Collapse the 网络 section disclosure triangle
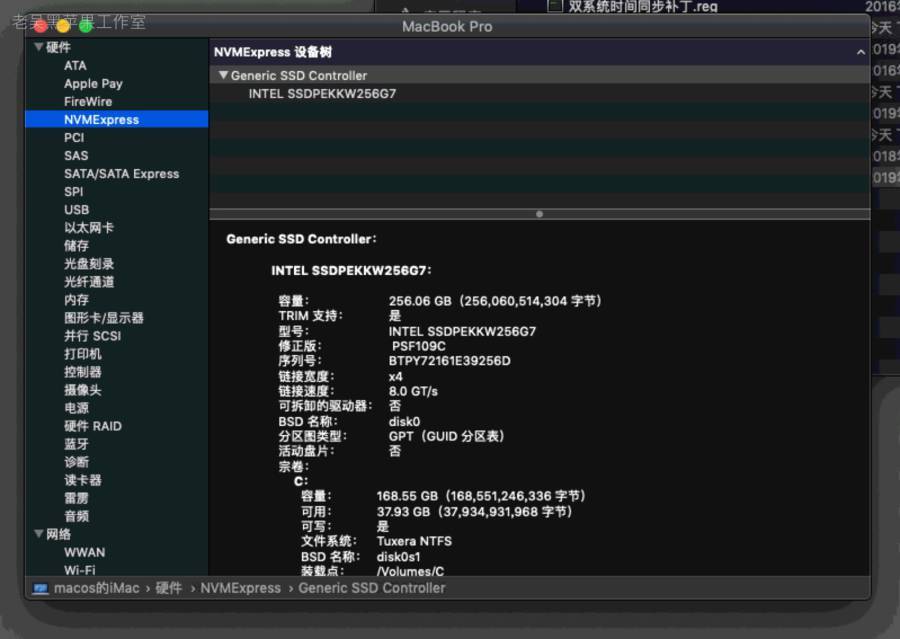Viewport: 900px width, 639px height. pos(38,534)
